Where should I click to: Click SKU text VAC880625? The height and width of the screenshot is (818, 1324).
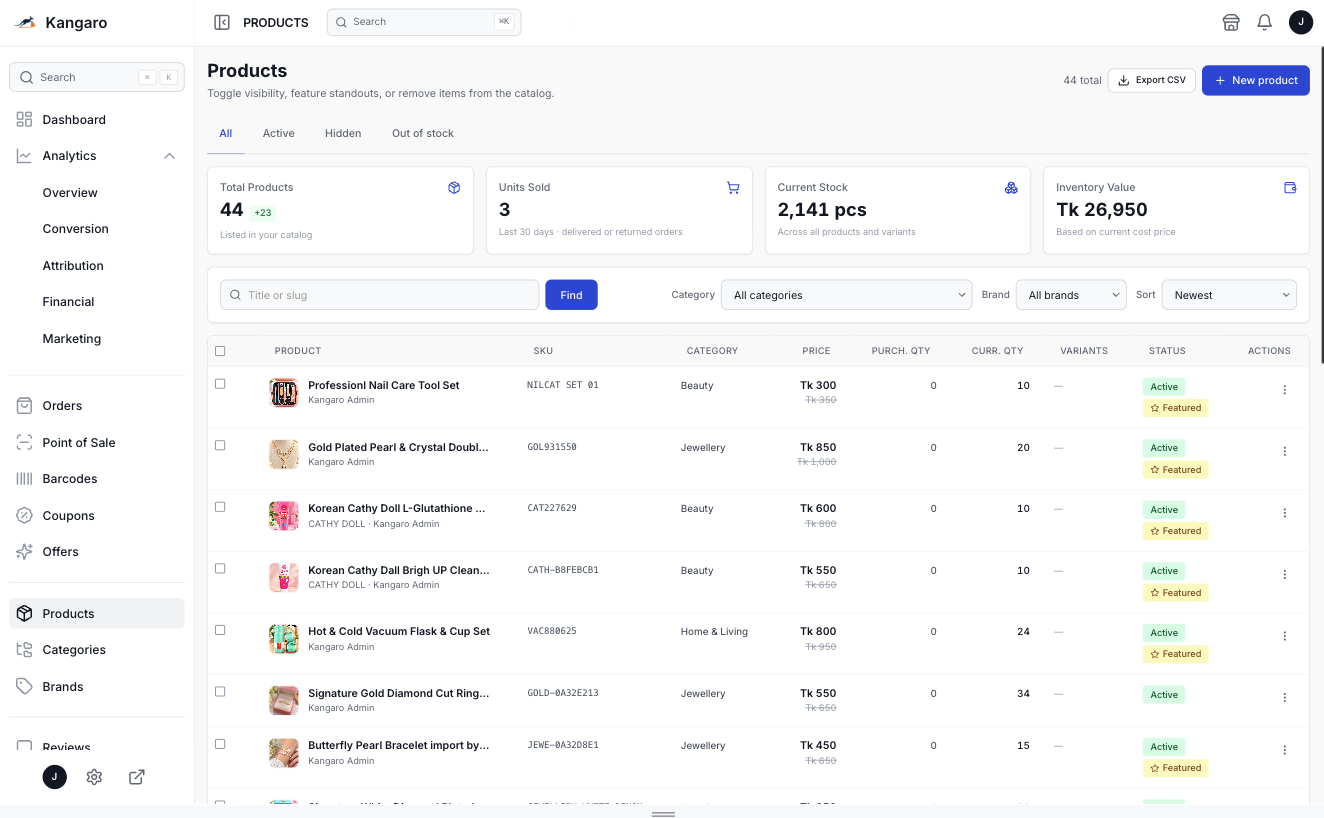552,631
